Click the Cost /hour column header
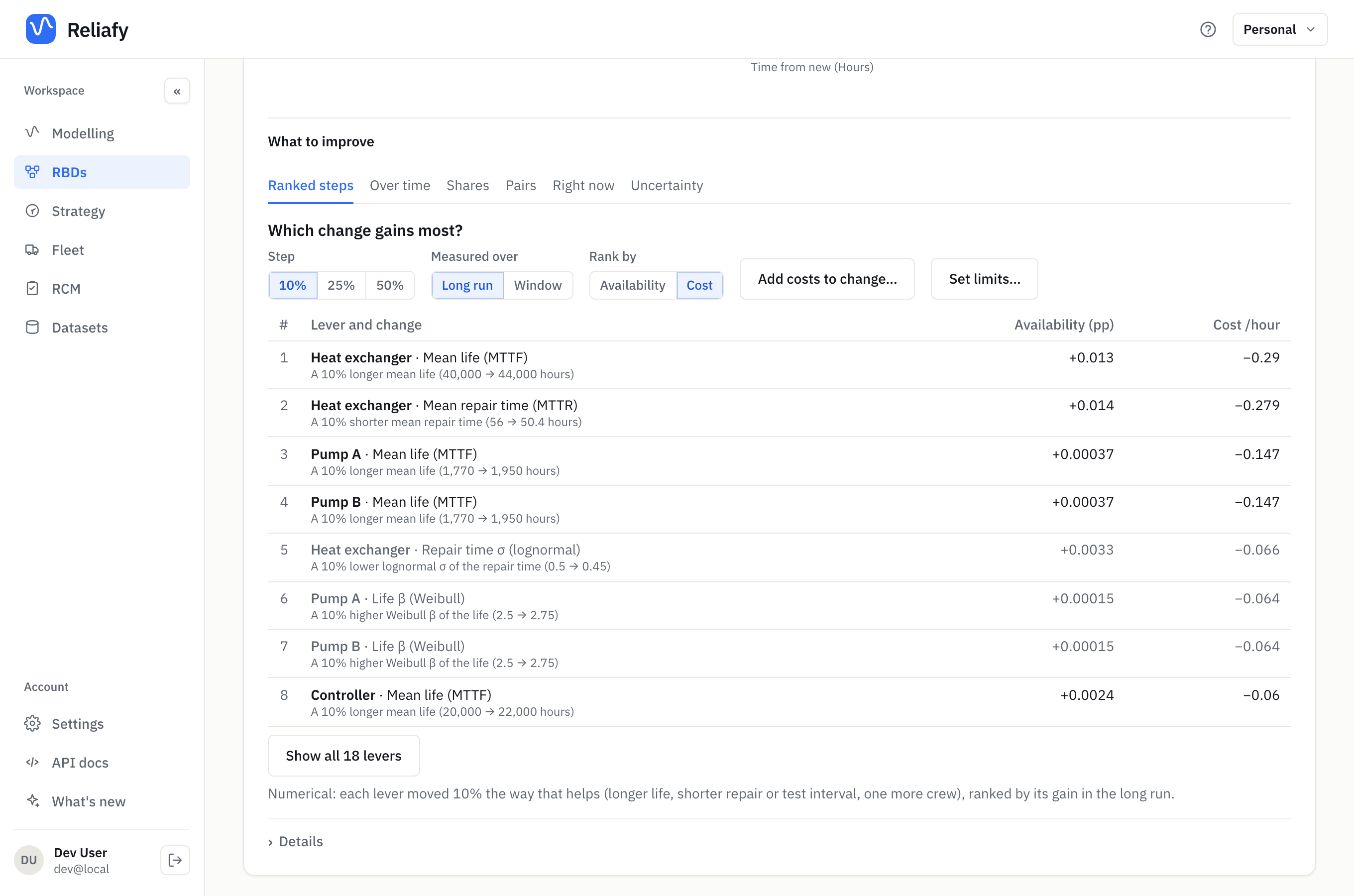The image size is (1354, 896). pyautogui.click(x=1246, y=325)
